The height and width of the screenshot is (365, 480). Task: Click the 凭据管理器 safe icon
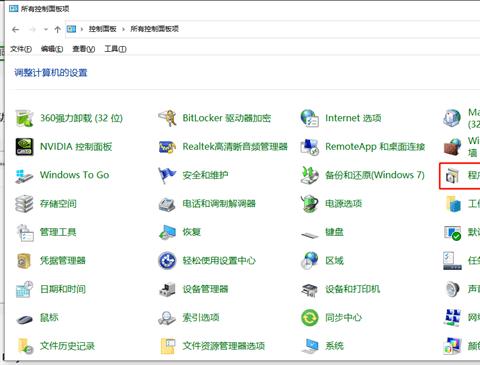pyautogui.click(x=24, y=261)
